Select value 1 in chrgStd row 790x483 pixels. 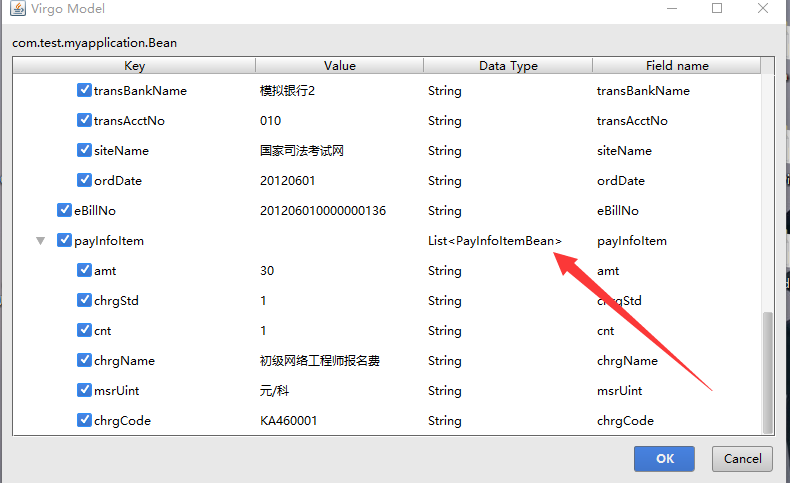click(263, 301)
